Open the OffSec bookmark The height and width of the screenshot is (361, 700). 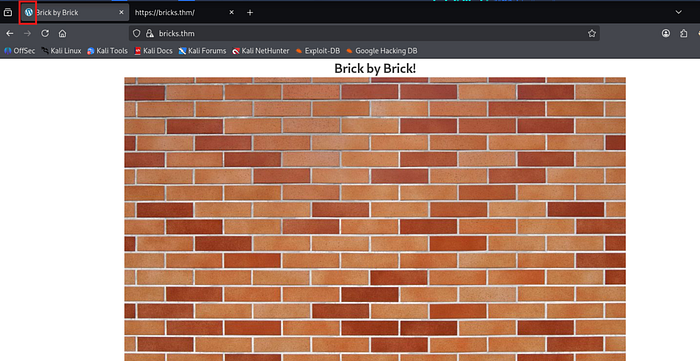point(19,51)
